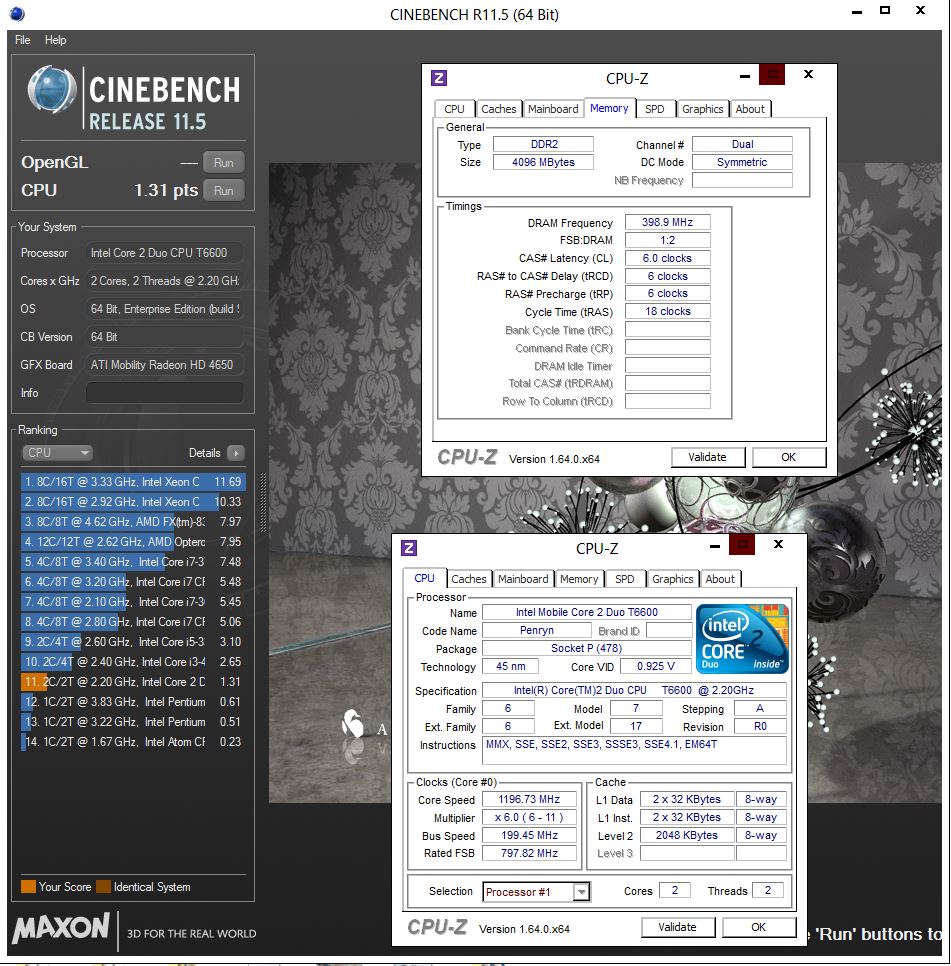This screenshot has height=966, width=951.
Task: Switch to CPU tab in upper CPU-Z window
Action: coord(454,109)
